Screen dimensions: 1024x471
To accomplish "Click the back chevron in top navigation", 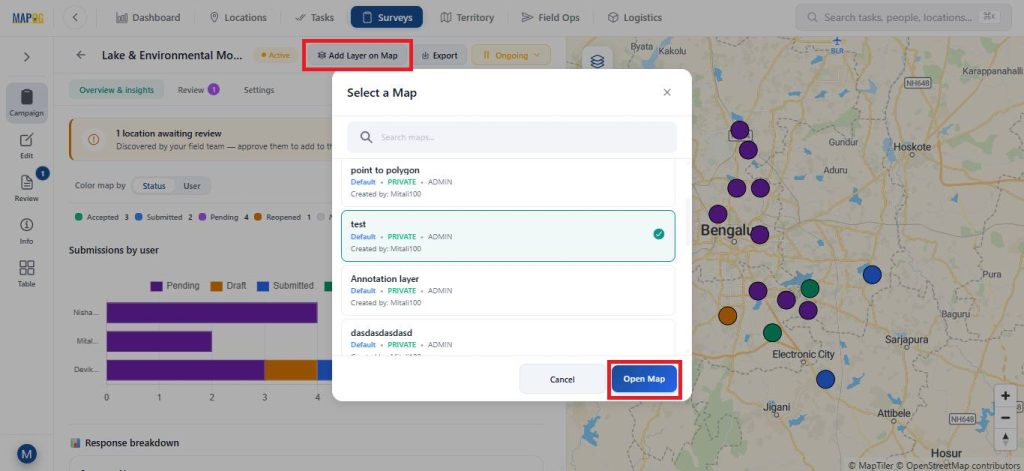I will tap(75, 18).
